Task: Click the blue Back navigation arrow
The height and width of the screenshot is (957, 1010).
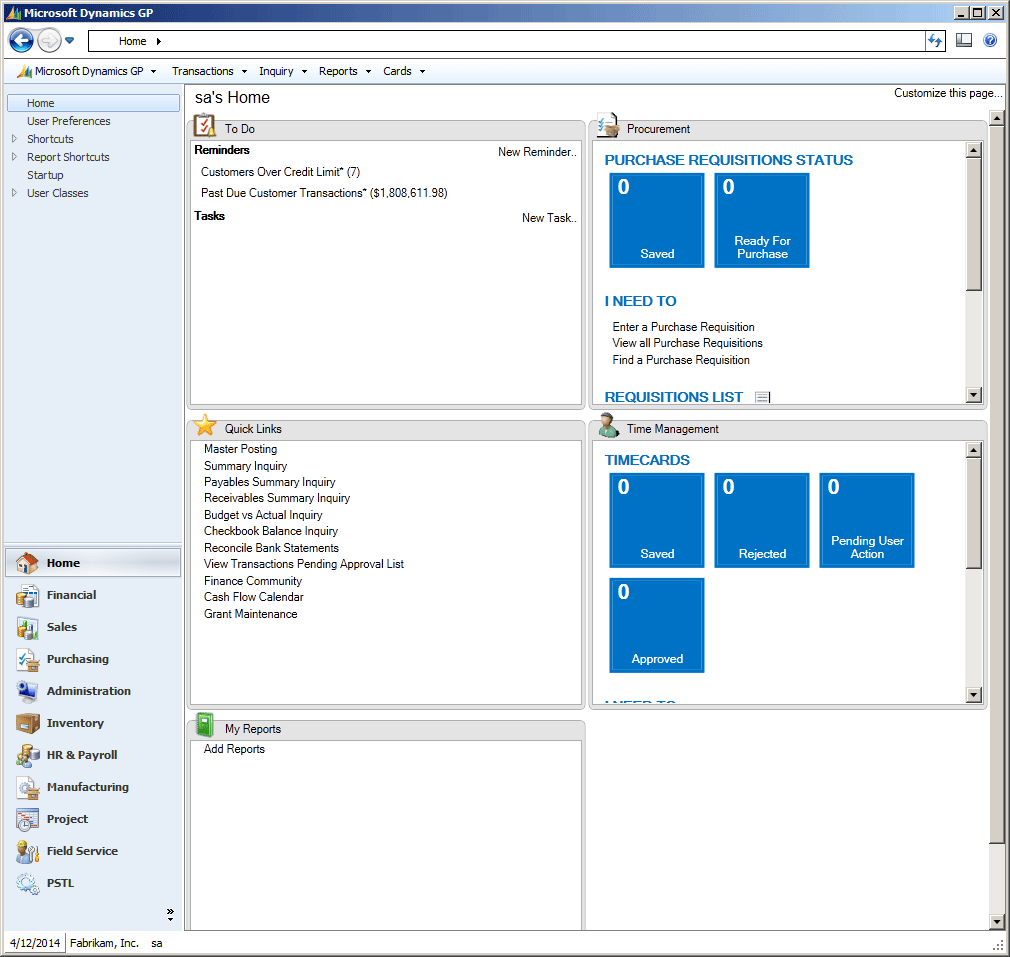Action: pyautogui.click(x=21, y=41)
